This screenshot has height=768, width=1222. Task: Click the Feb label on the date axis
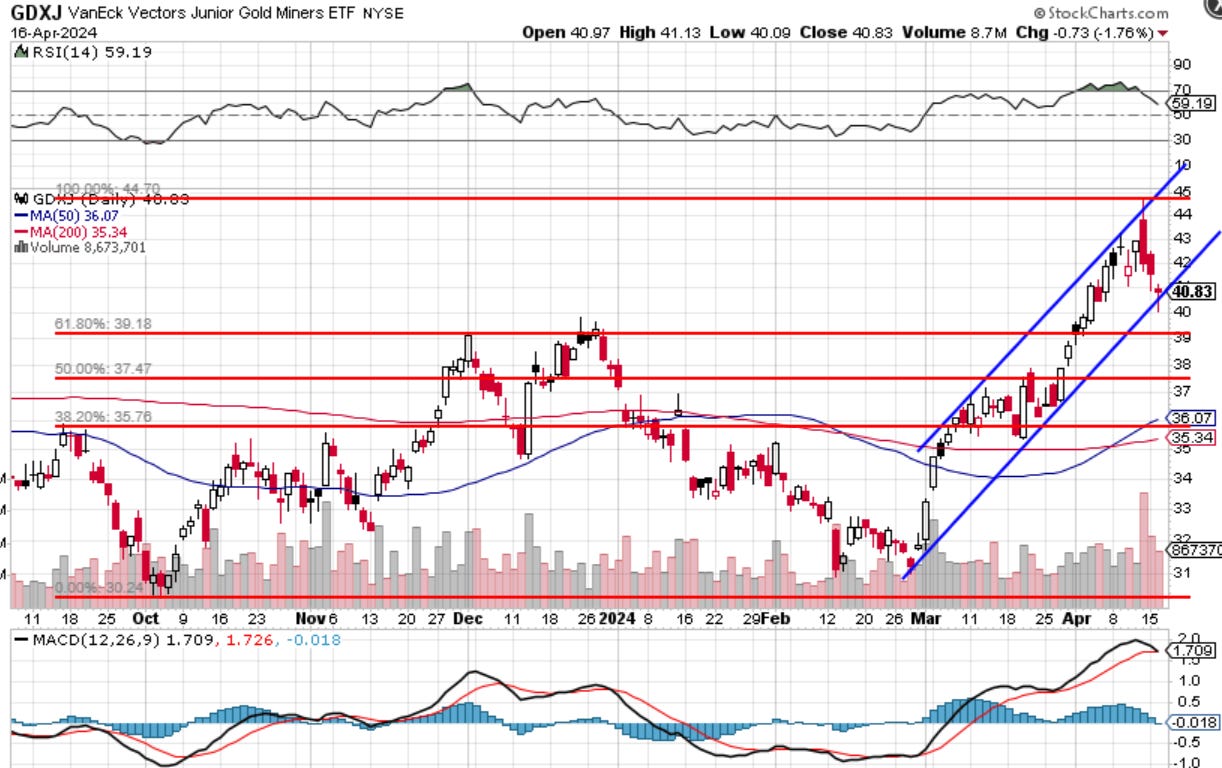[777, 620]
